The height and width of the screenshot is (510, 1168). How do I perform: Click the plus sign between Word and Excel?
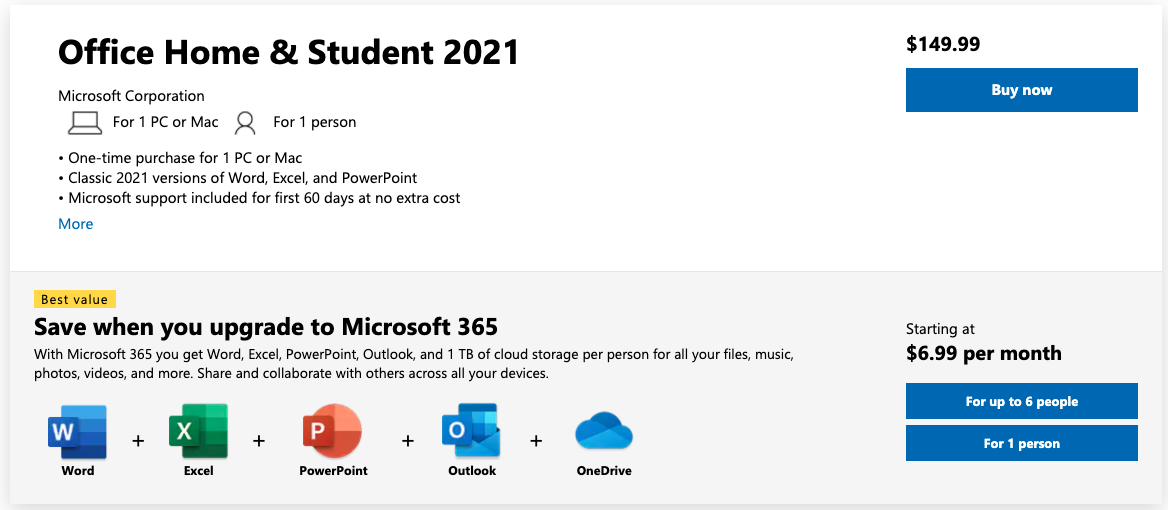(x=138, y=441)
